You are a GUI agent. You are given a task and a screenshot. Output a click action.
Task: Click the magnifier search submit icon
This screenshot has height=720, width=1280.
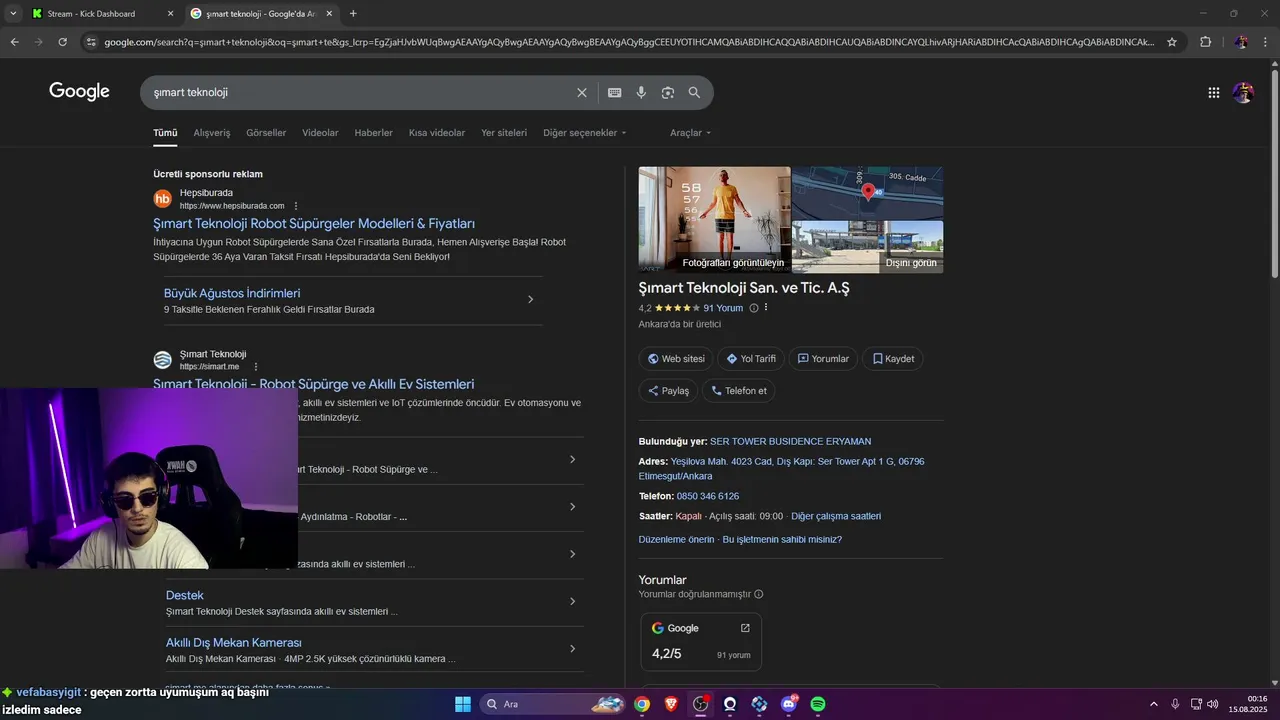[x=694, y=92]
